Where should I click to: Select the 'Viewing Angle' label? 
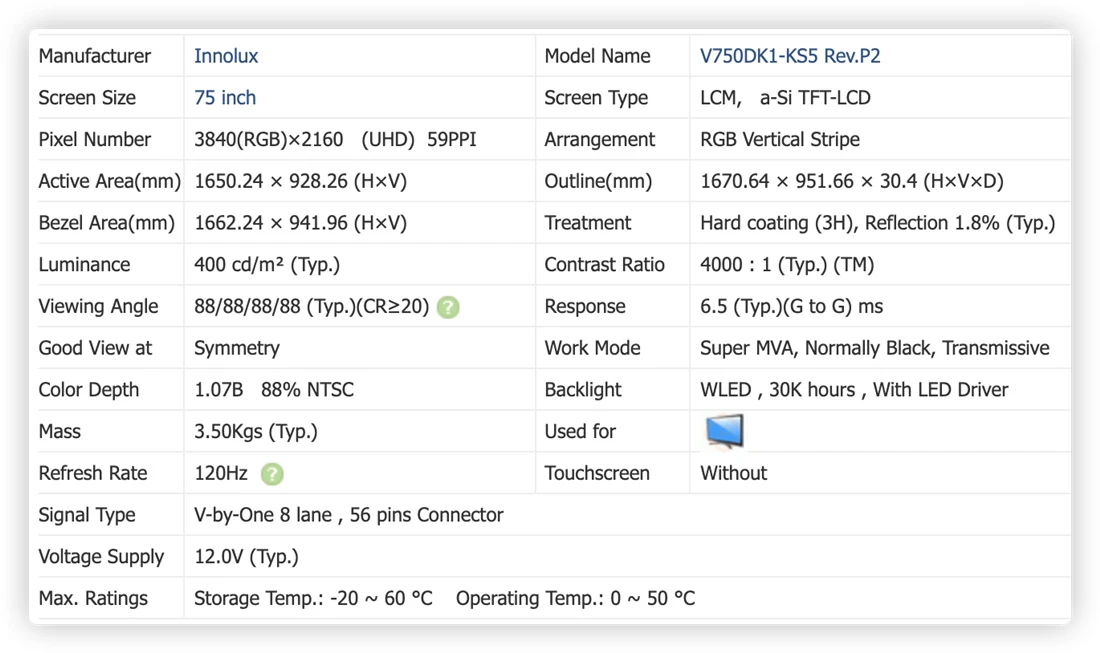[98, 307]
